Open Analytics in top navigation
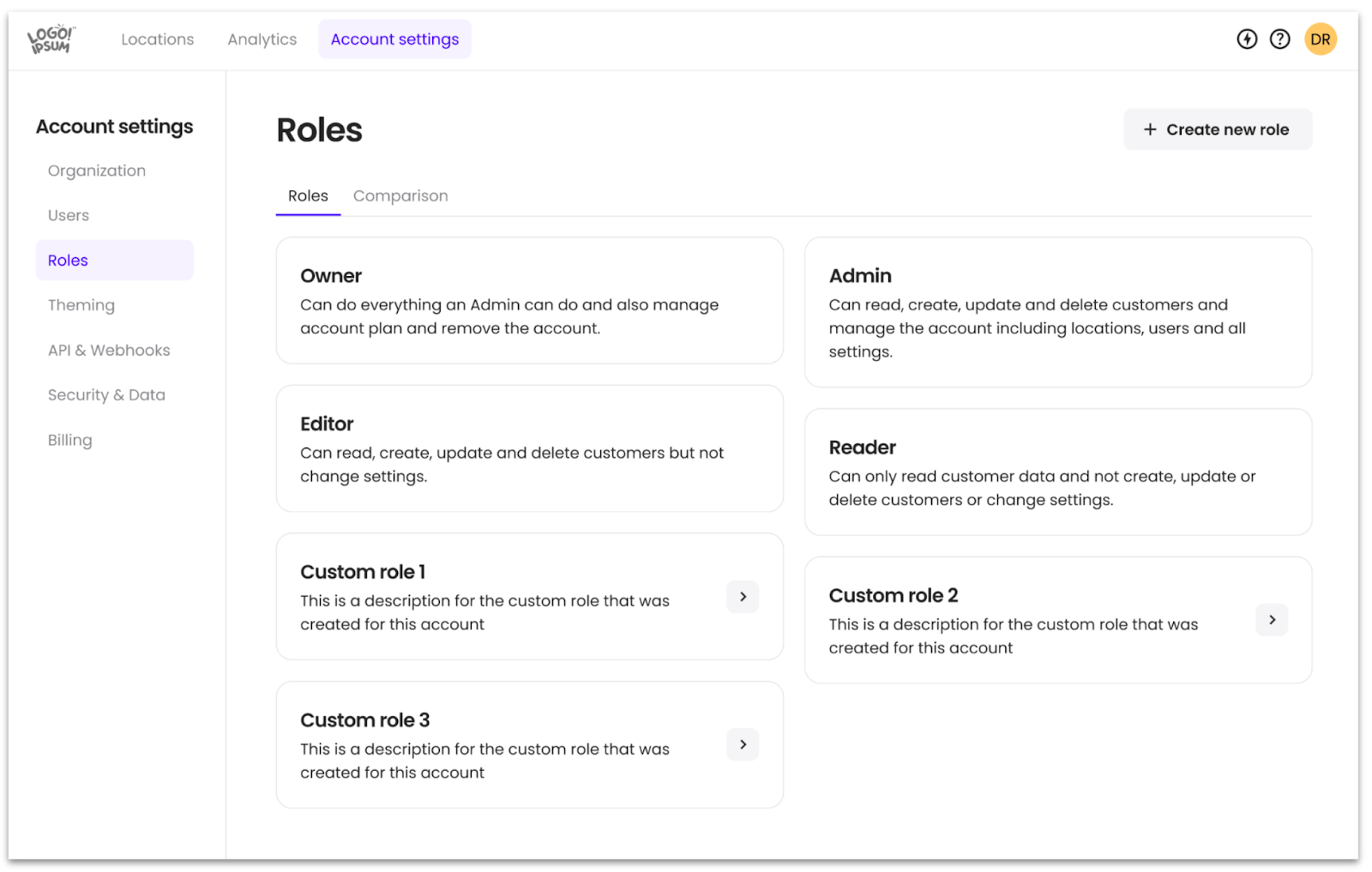Image resolution: width=1372 pixels, height=872 pixels. pyautogui.click(x=262, y=39)
